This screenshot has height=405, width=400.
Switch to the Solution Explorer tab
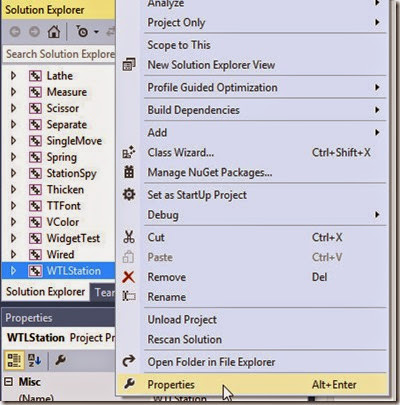click(45, 292)
